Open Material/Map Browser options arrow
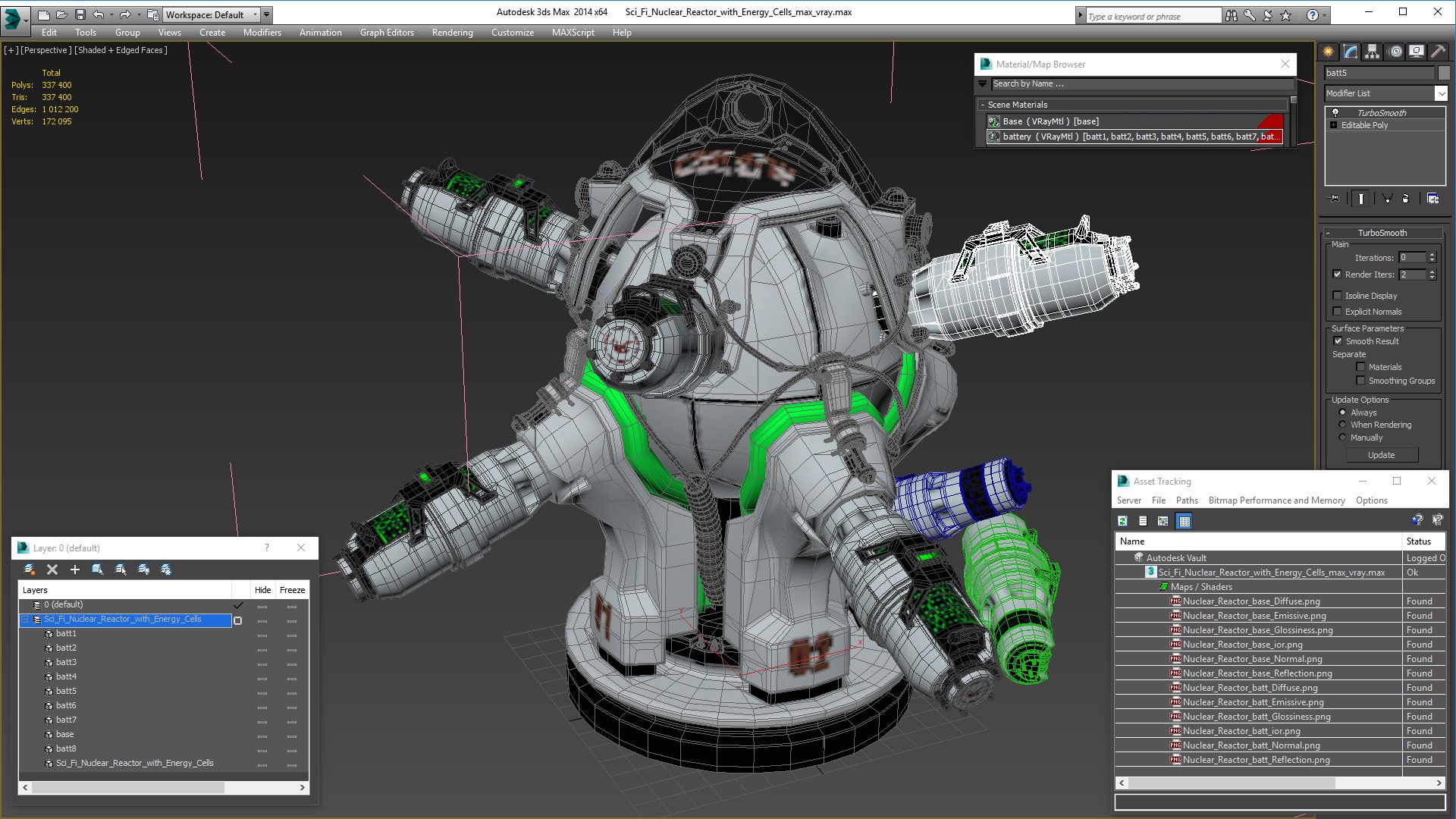The width and height of the screenshot is (1456, 819). pos(983,83)
